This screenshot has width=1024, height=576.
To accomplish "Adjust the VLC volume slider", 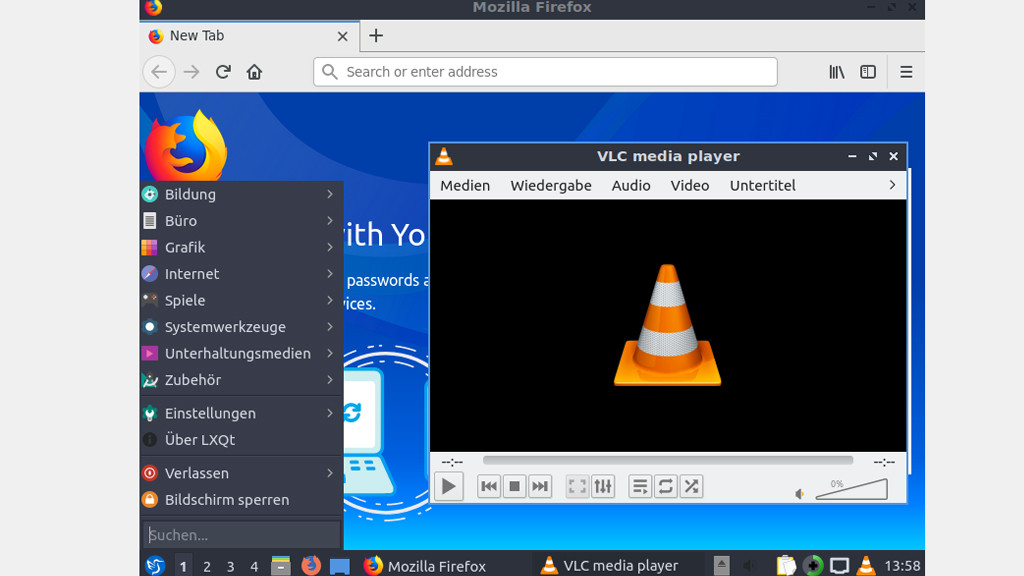I will pos(852,490).
